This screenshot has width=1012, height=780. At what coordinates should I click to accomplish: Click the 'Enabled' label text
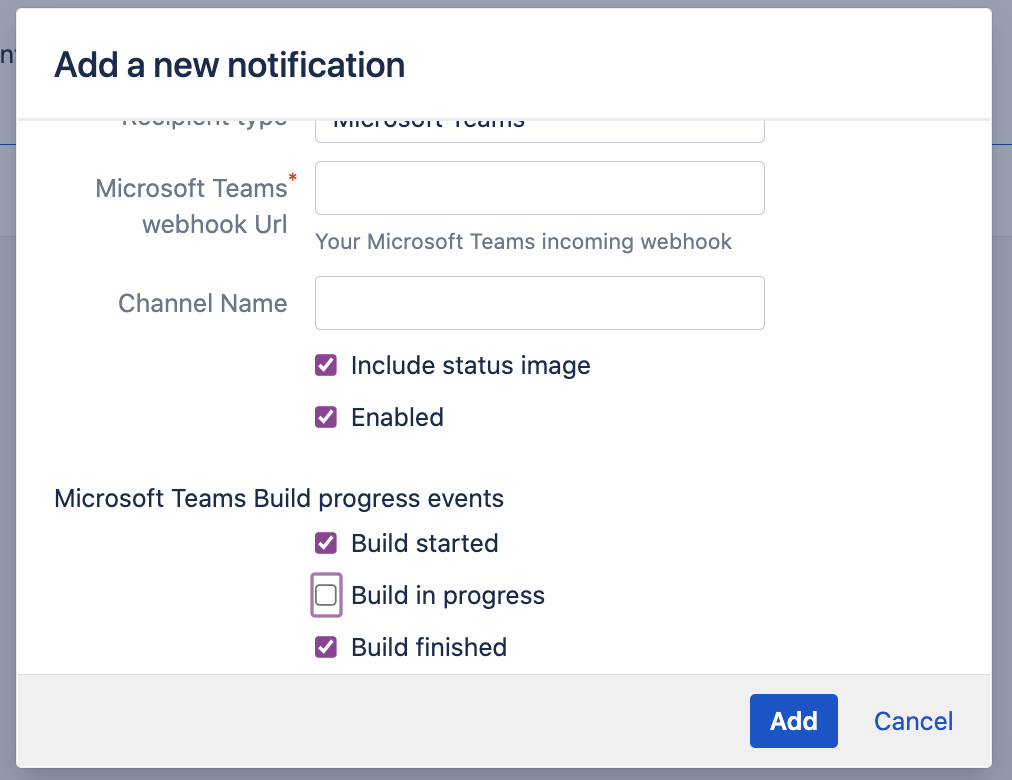397,417
